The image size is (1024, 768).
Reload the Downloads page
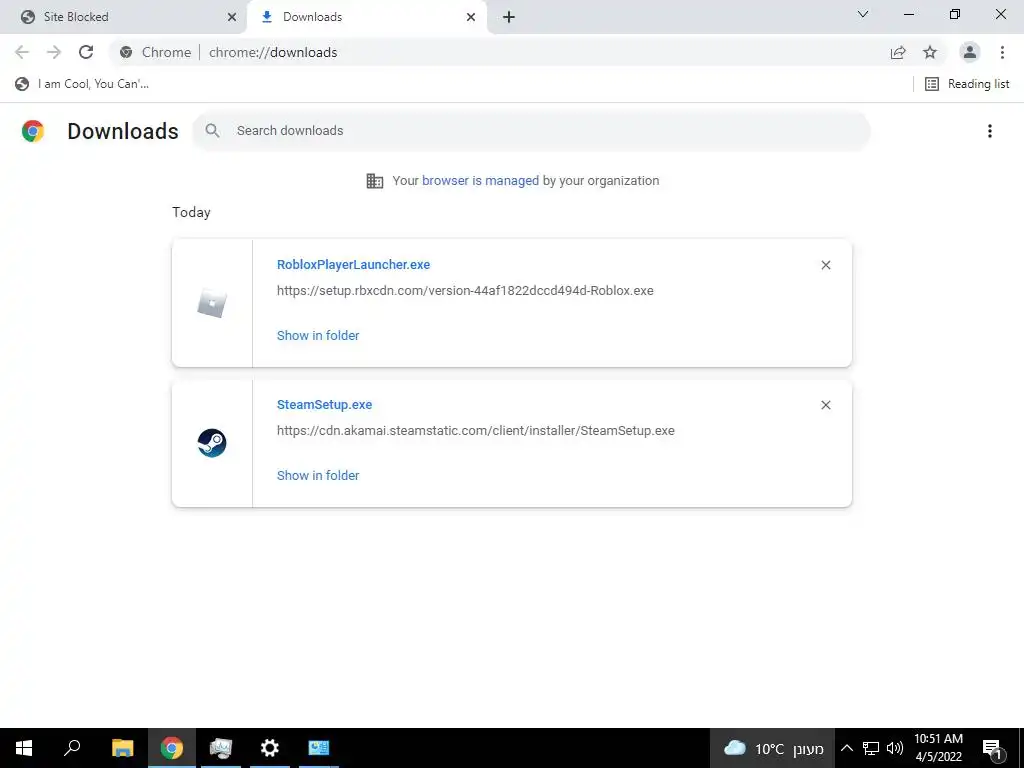click(86, 52)
